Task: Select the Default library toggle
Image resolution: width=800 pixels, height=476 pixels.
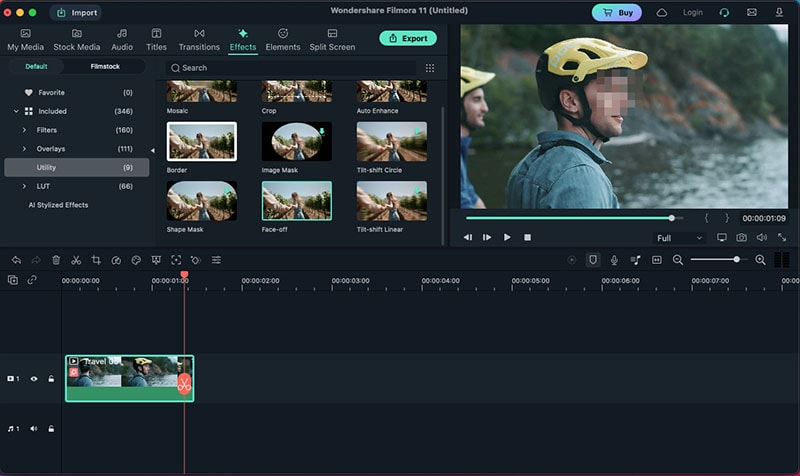Action: pyautogui.click(x=36, y=66)
